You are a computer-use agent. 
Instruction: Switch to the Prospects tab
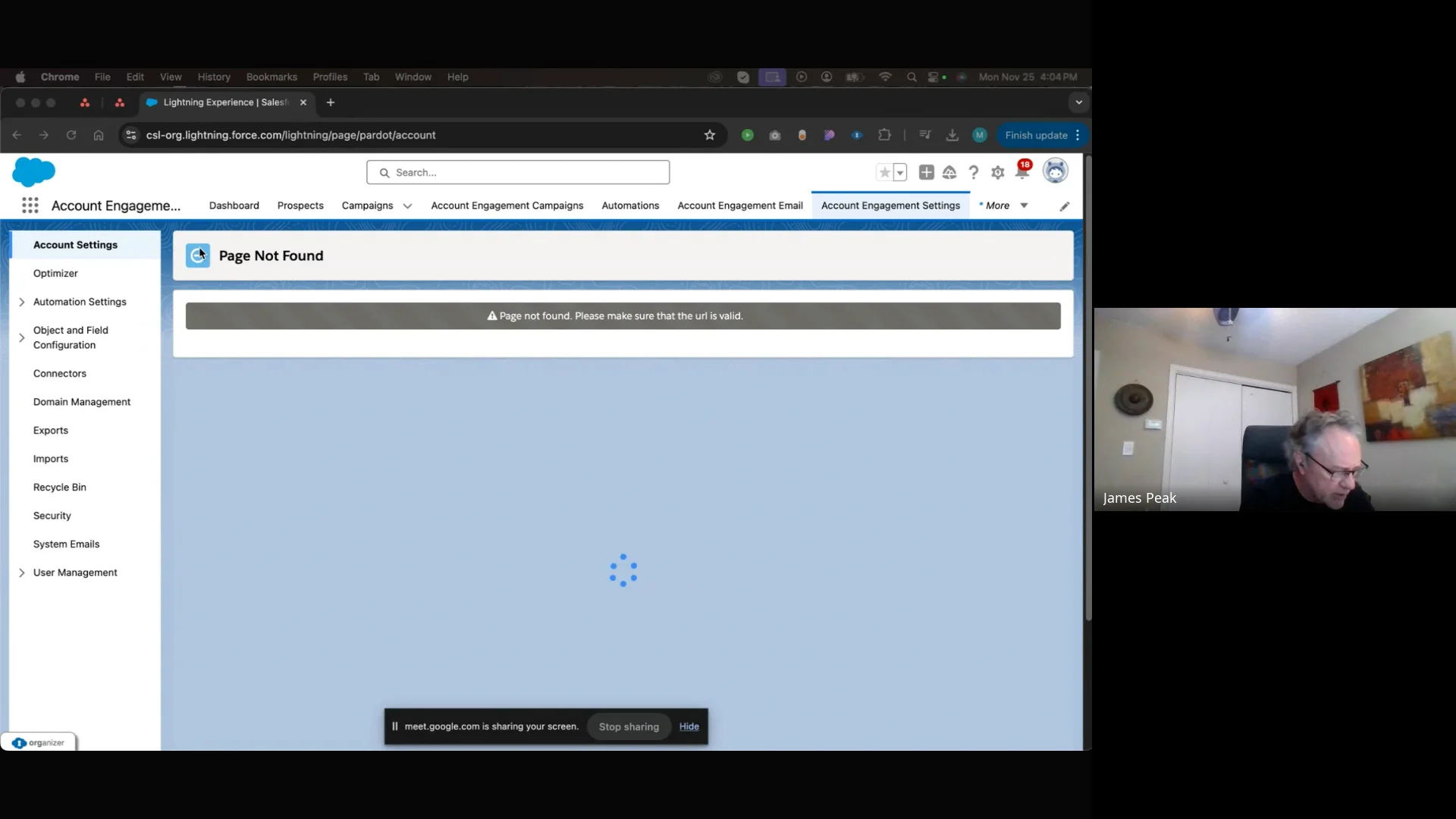[x=300, y=206]
